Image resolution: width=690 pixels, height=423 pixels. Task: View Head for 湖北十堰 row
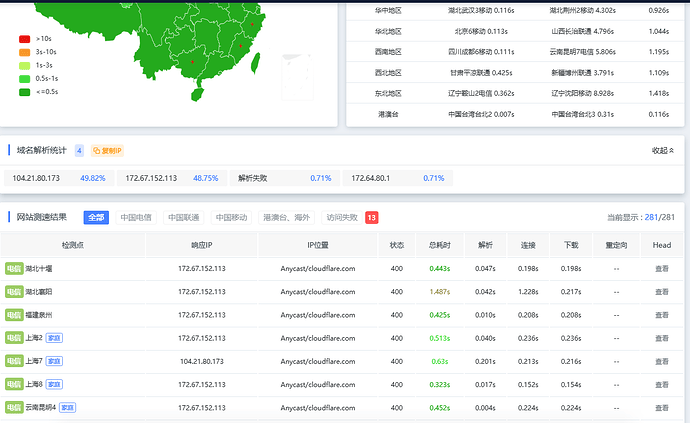tap(662, 269)
